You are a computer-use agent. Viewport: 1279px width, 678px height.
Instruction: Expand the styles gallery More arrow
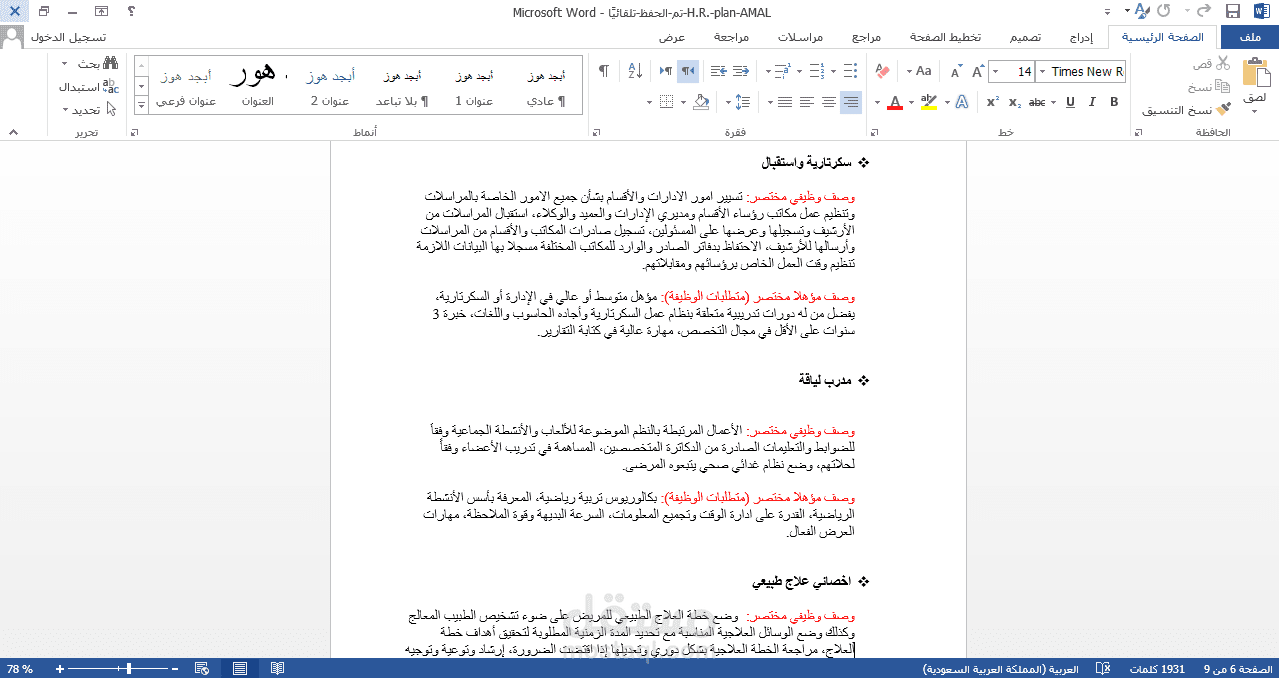tap(141, 105)
